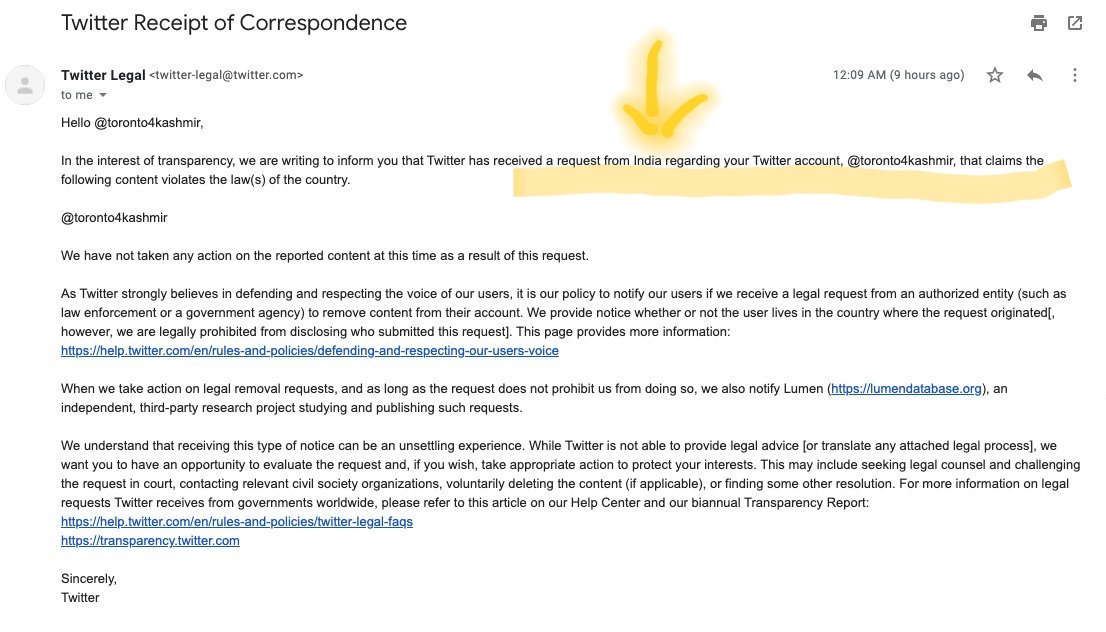Click the 'to me' recipient text
The image size is (1106, 632).
tap(76, 95)
